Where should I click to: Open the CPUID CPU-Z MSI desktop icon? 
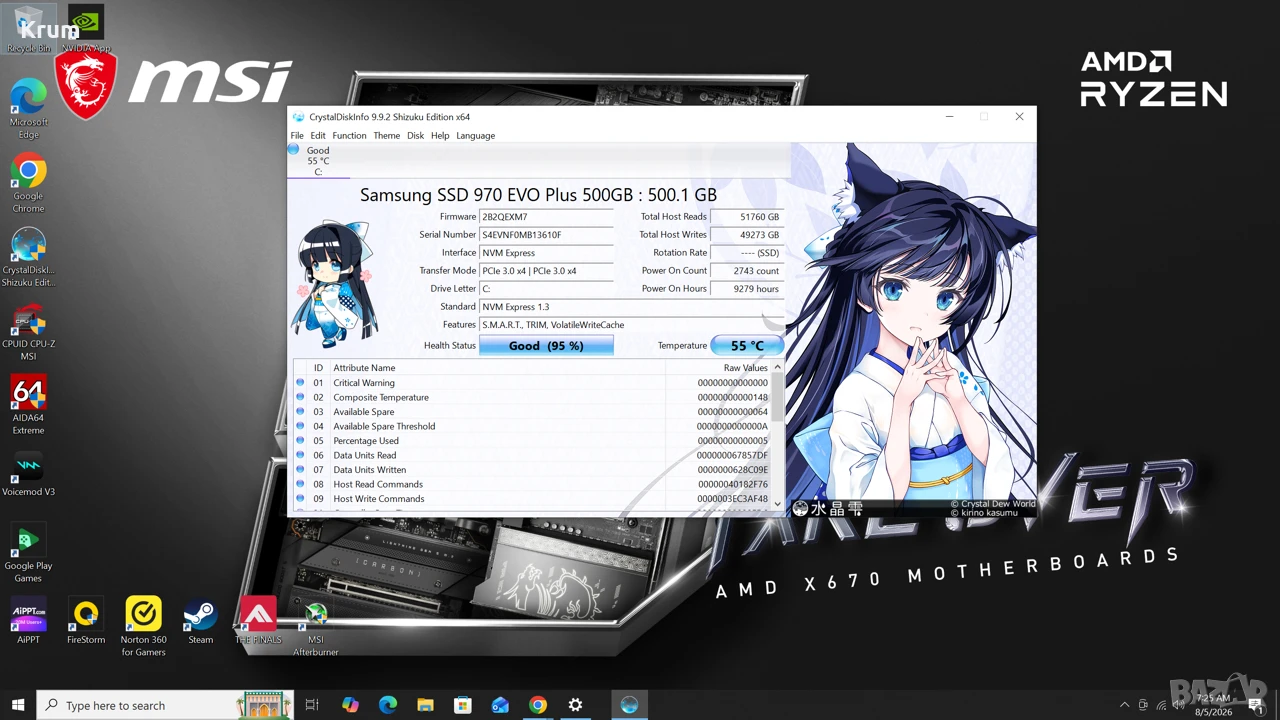tap(28, 332)
